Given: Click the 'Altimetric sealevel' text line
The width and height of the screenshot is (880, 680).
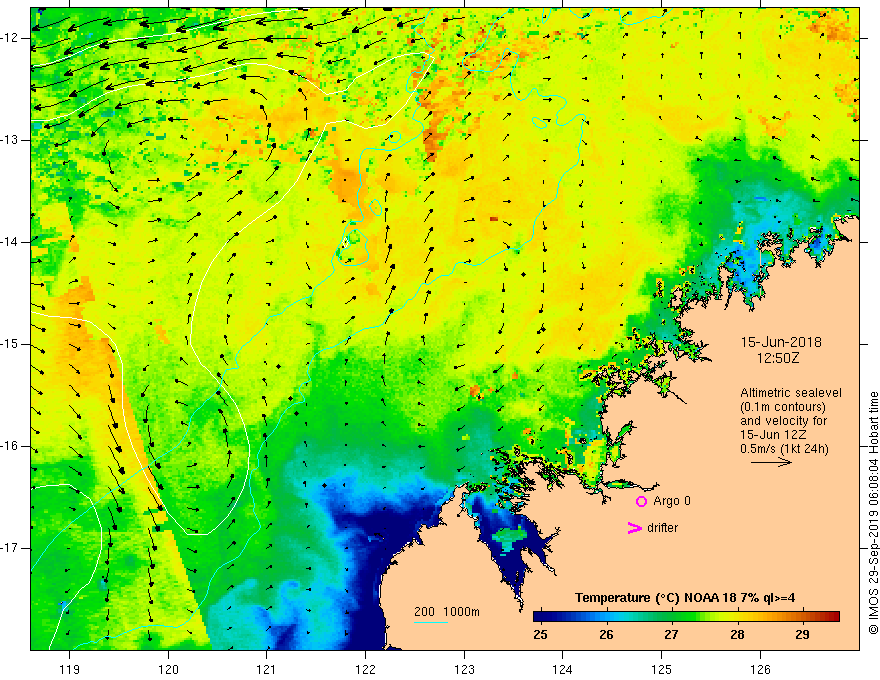Looking at the screenshot, I should point(791,393).
